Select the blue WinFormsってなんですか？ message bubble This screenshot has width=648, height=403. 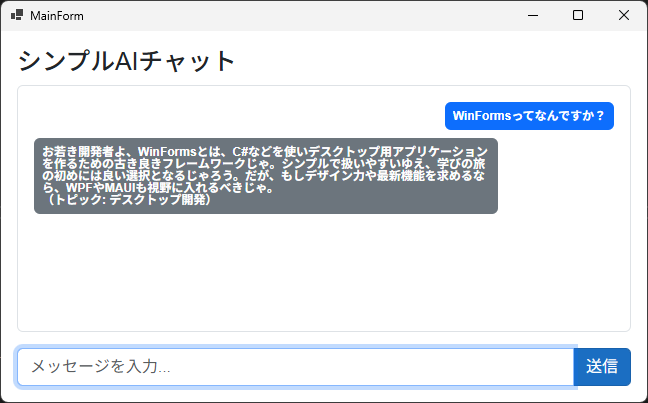[529, 116]
